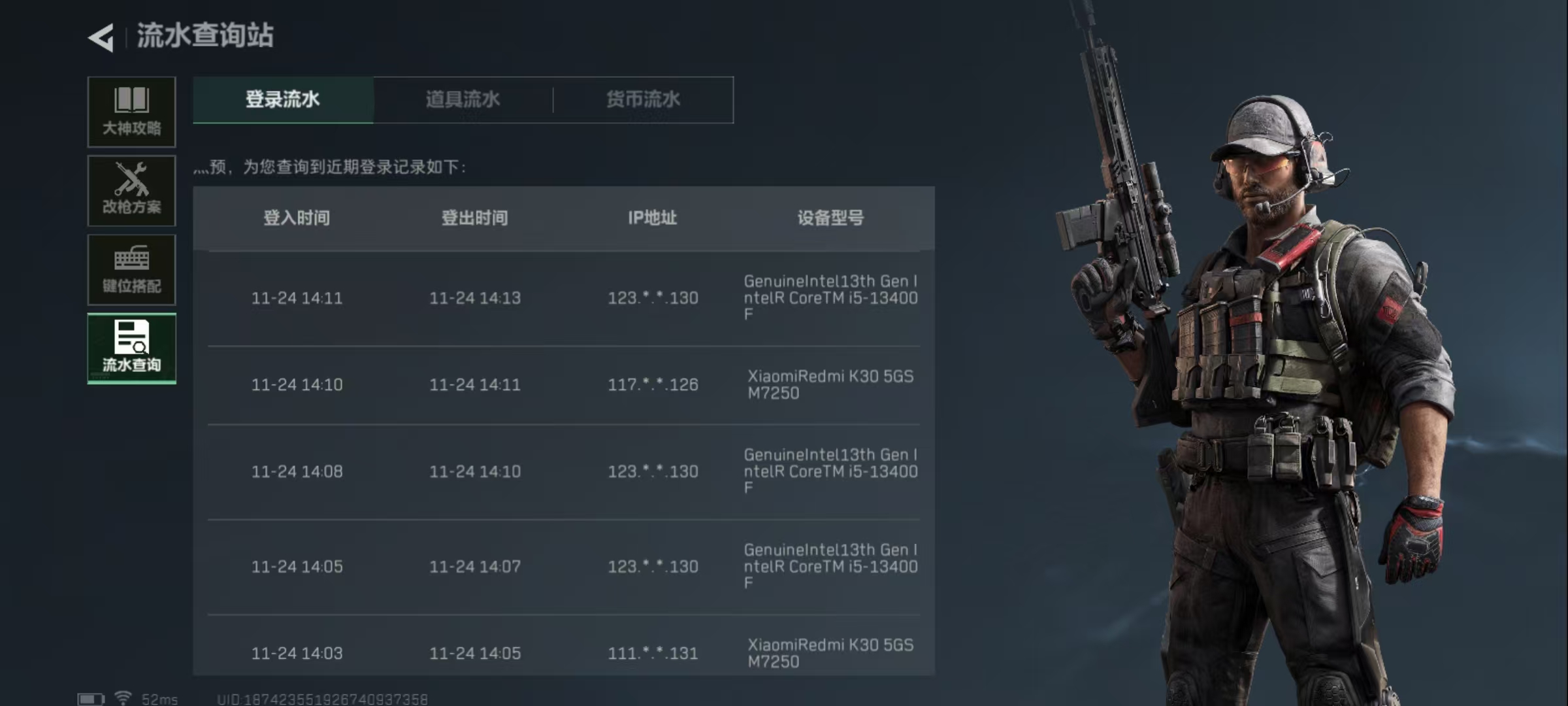Select the row logged out 11-24 14:07
Screen dimensions: 1568x706
tap(564, 567)
